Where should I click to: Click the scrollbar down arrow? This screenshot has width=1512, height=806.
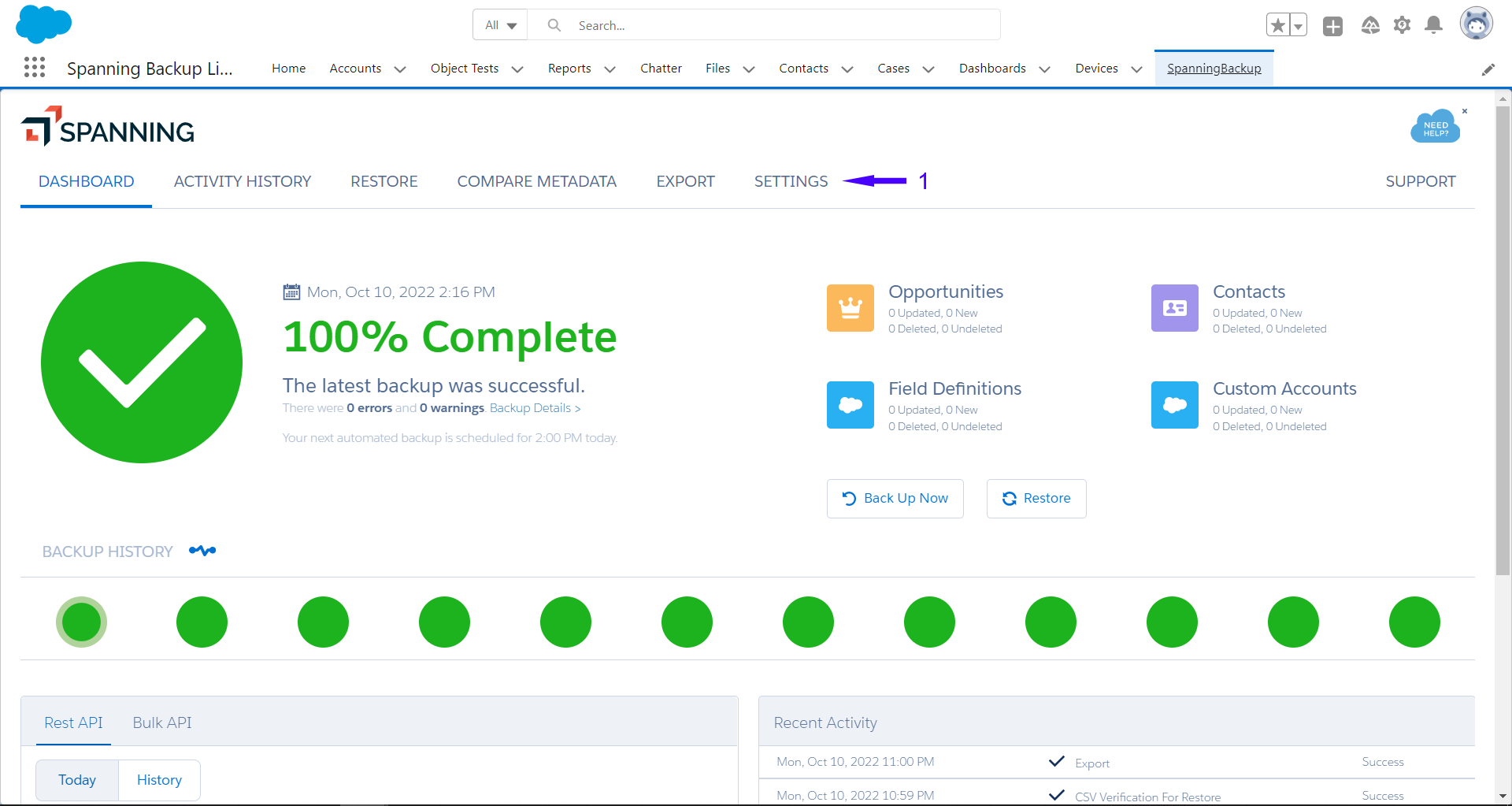1503,796
